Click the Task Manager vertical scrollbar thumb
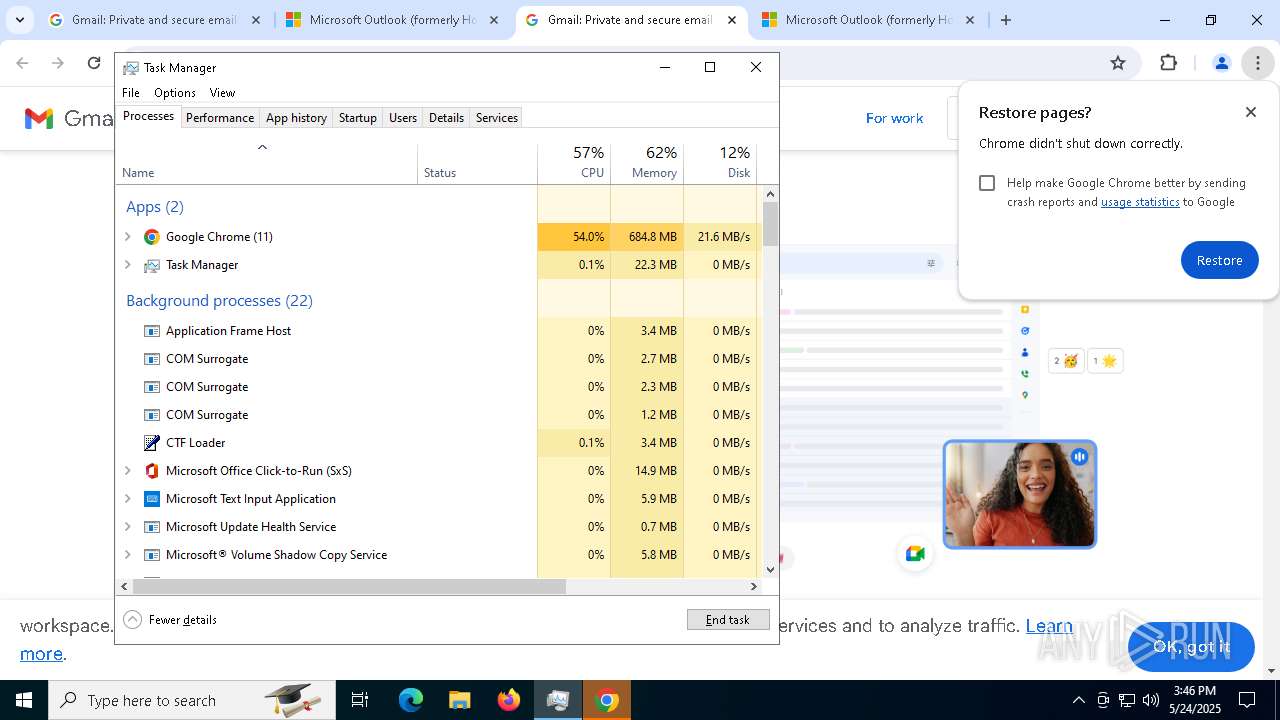This screenshot has height=720, width=1280. pos(770,224)
